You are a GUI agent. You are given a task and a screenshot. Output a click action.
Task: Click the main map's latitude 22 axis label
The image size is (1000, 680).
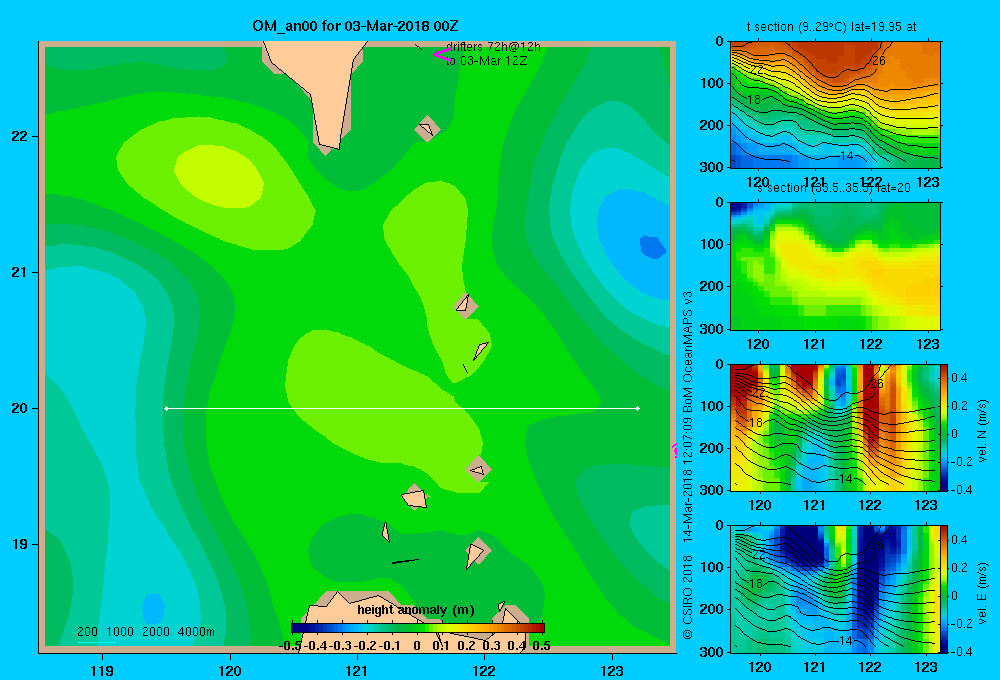20,137
